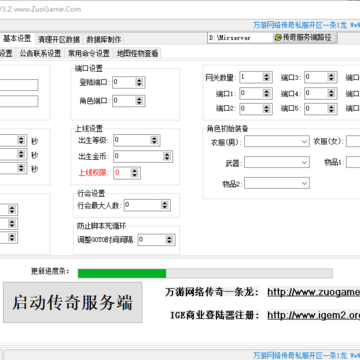Adjust the 端口2 spinner arrows
This screenshot has width=360, height=360.
point(266,109)
